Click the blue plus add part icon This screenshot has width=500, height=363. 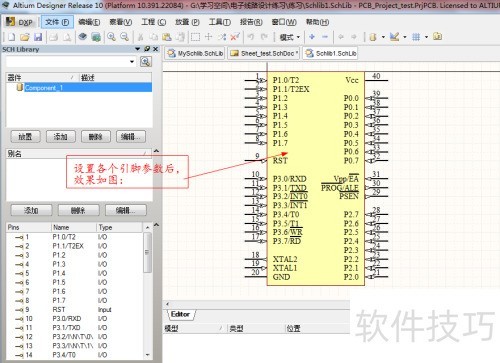tap(312, 37)
